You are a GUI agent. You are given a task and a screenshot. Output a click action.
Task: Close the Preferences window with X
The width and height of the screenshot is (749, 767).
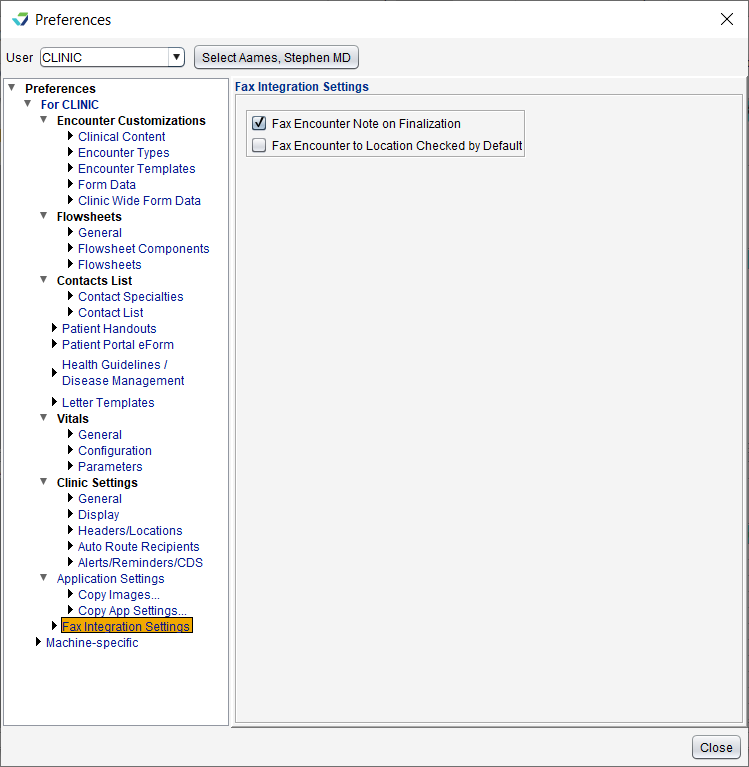pyautogui.click(x=727, y=19)
